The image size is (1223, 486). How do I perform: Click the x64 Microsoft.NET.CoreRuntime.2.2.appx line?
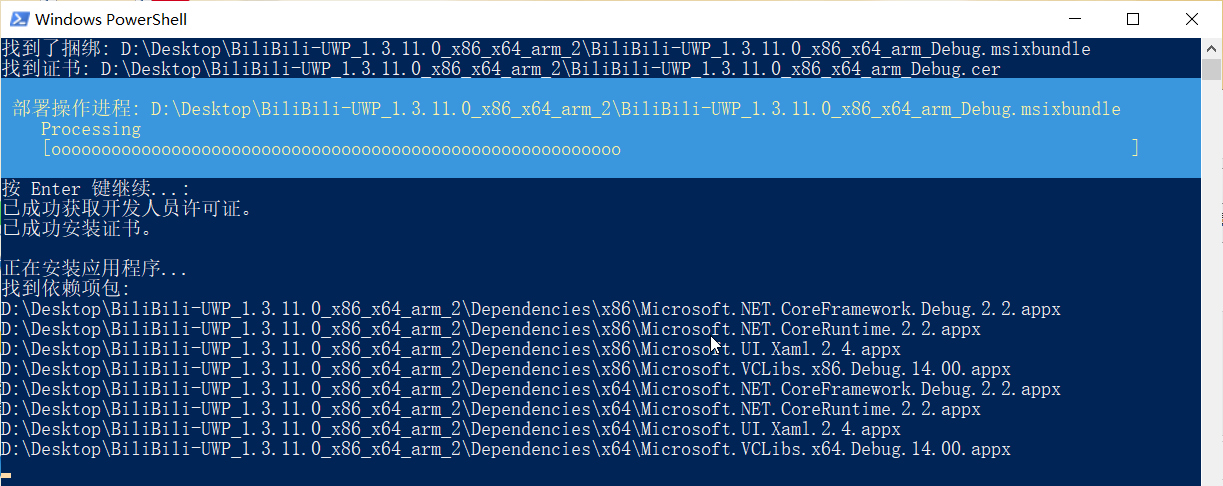(491, 409)
